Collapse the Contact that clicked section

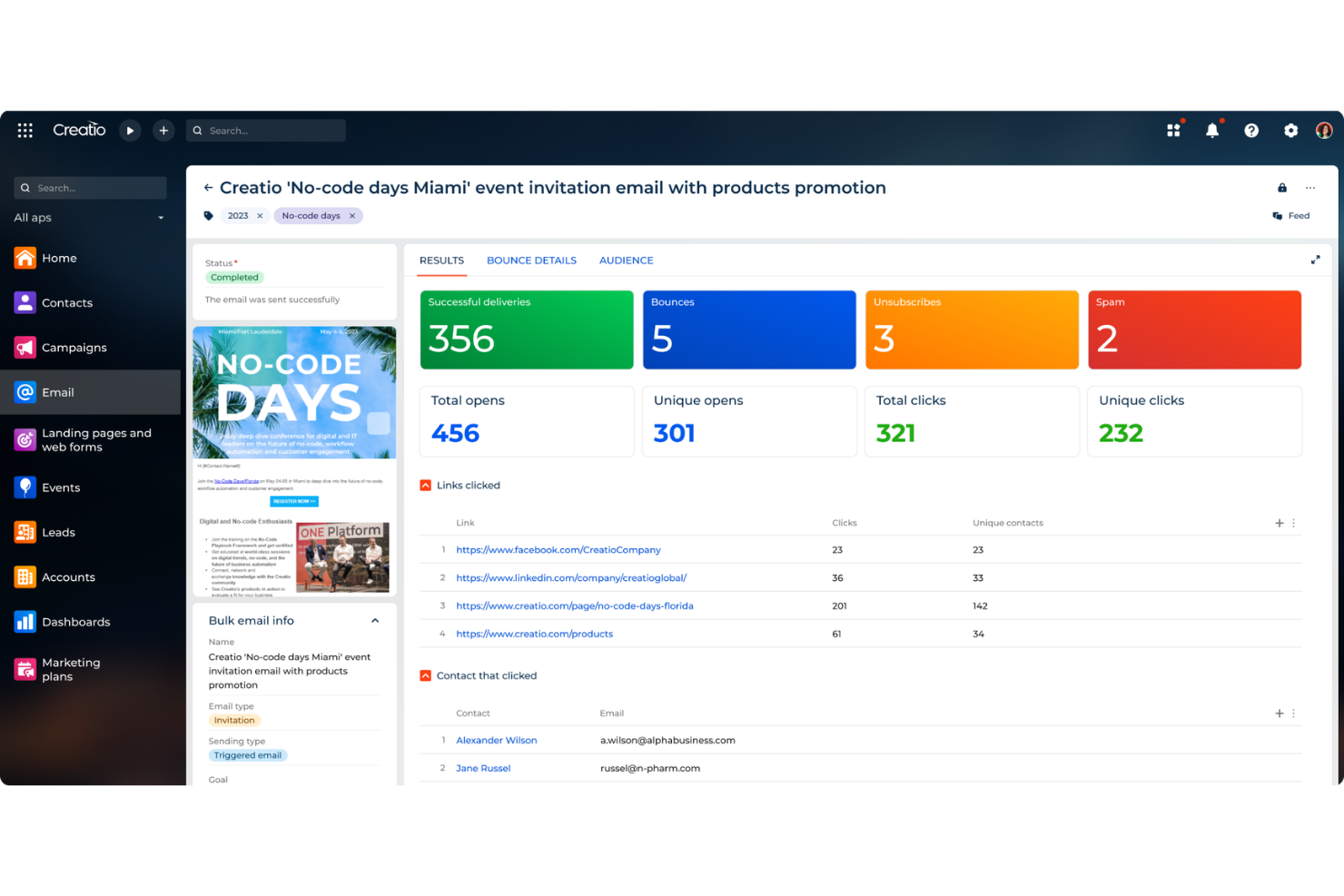pyautogui.click(x=425, y=676)
